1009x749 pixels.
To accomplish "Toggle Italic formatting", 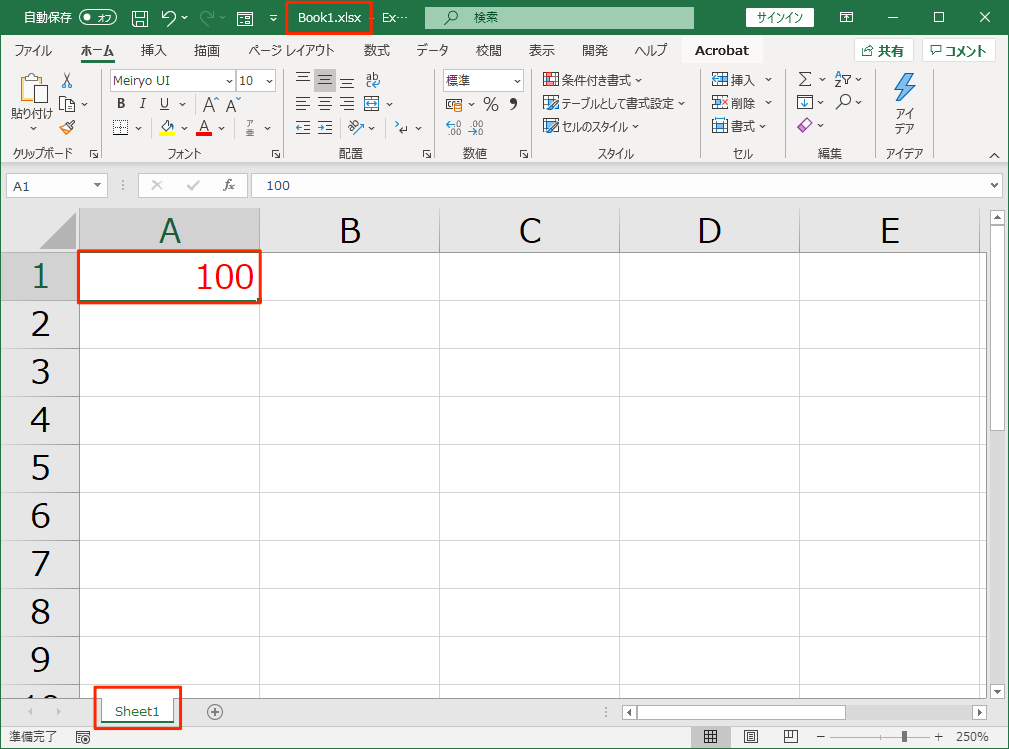I will 141,104.
